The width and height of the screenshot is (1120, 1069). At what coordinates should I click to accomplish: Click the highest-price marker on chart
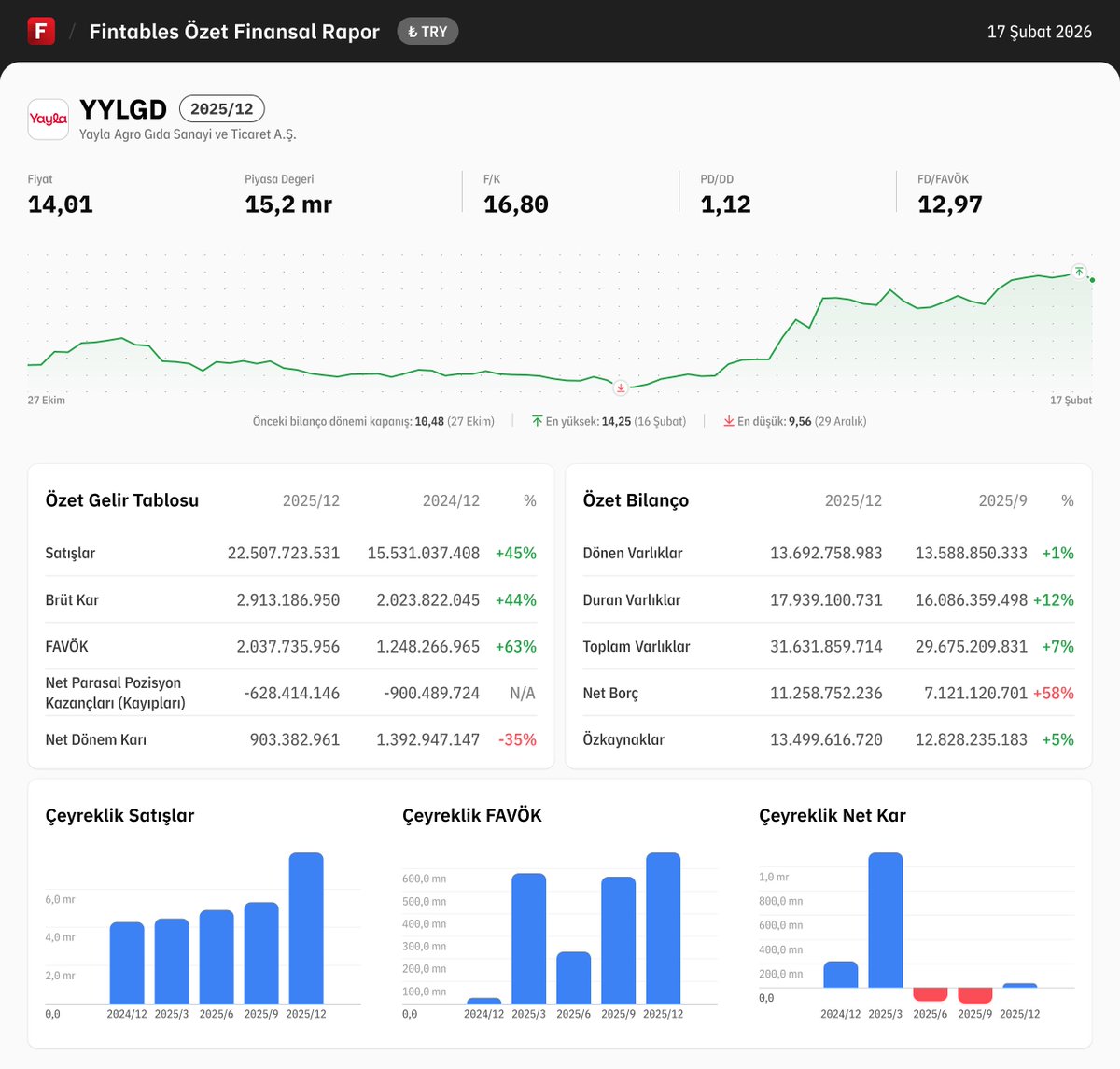(x=1079, y=272)
